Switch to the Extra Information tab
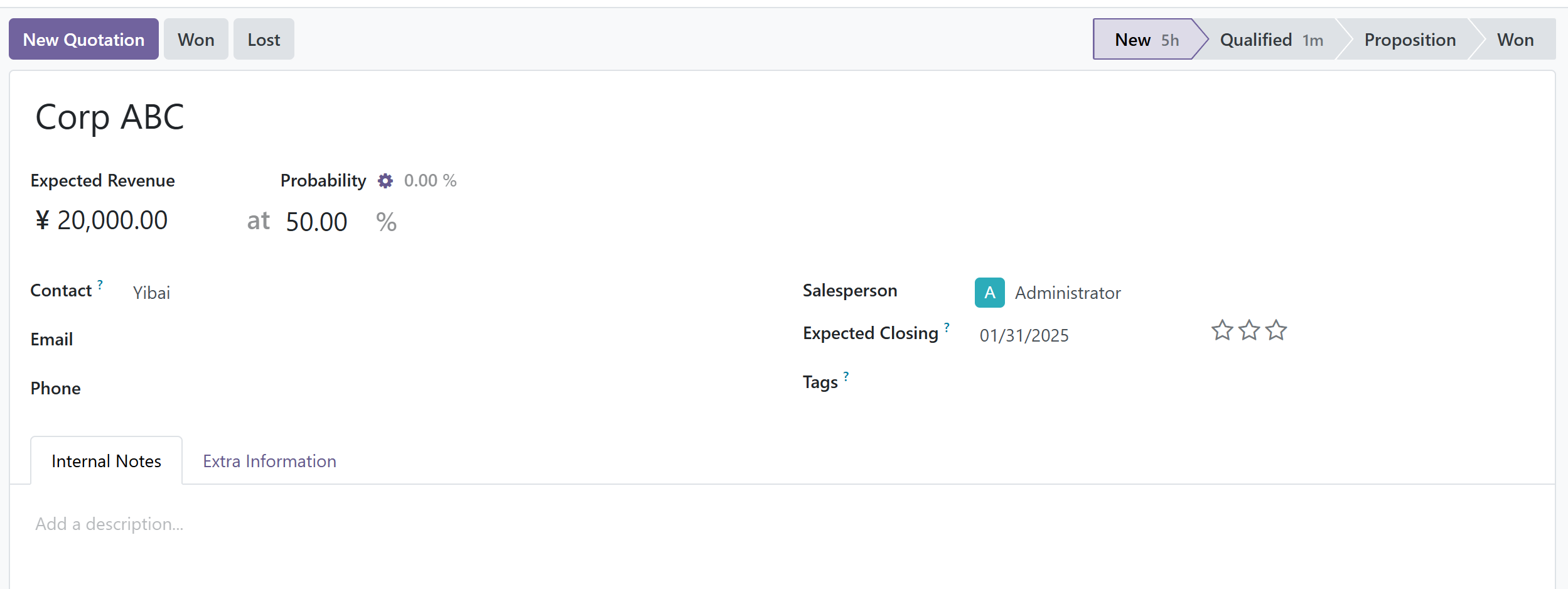The height and width of the screenshot is (589, 1568). coord(269,462)
